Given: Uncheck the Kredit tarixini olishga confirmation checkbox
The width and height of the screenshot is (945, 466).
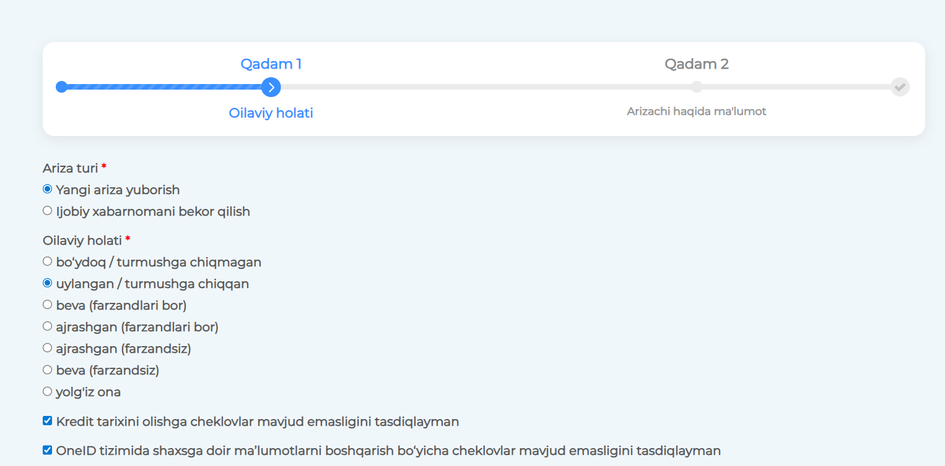Looking at the screenshot, I should pos(47,421).
